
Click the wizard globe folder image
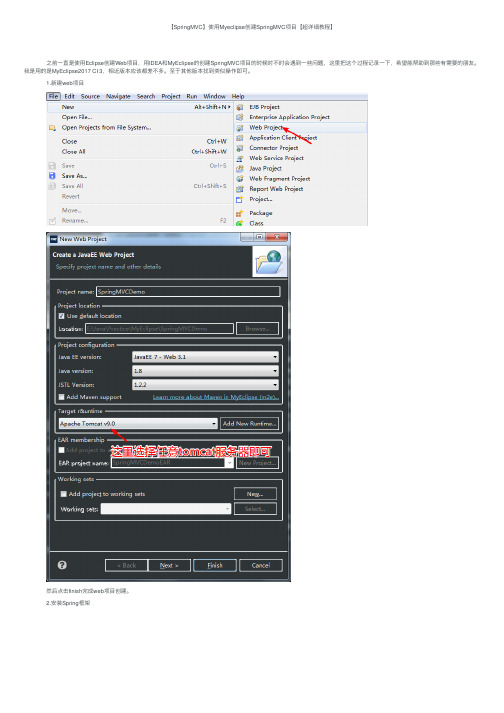coord(269,262)
